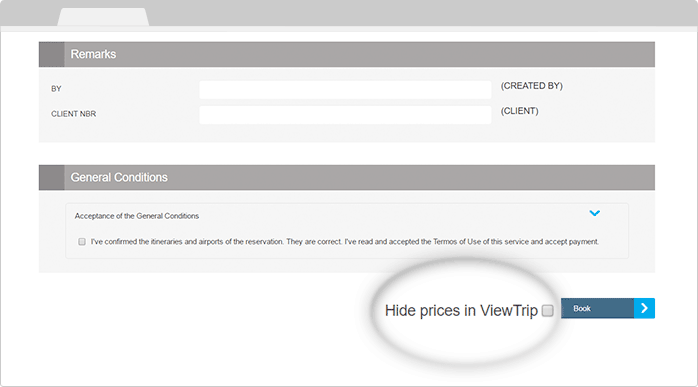Click the Hide prices in ViewTrip label
This screenshot has width=698, height=387.
point(461,310)
